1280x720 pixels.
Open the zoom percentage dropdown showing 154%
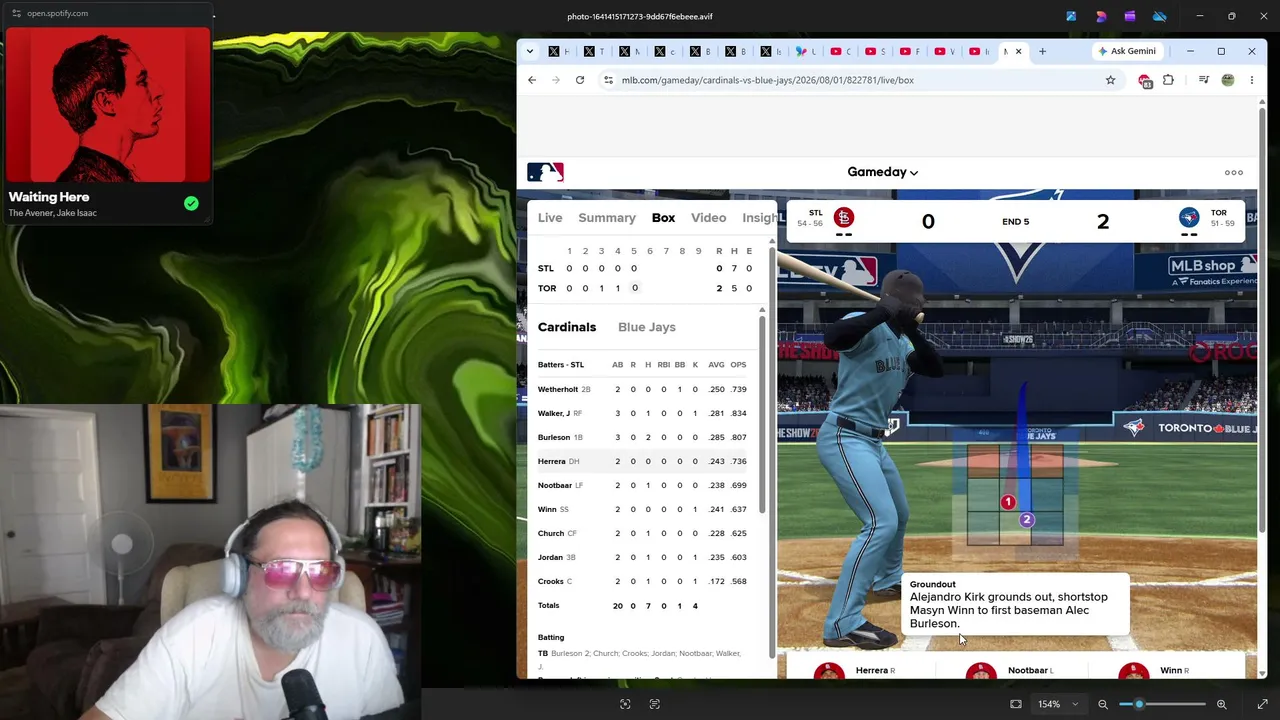[x=1058, y=704]
